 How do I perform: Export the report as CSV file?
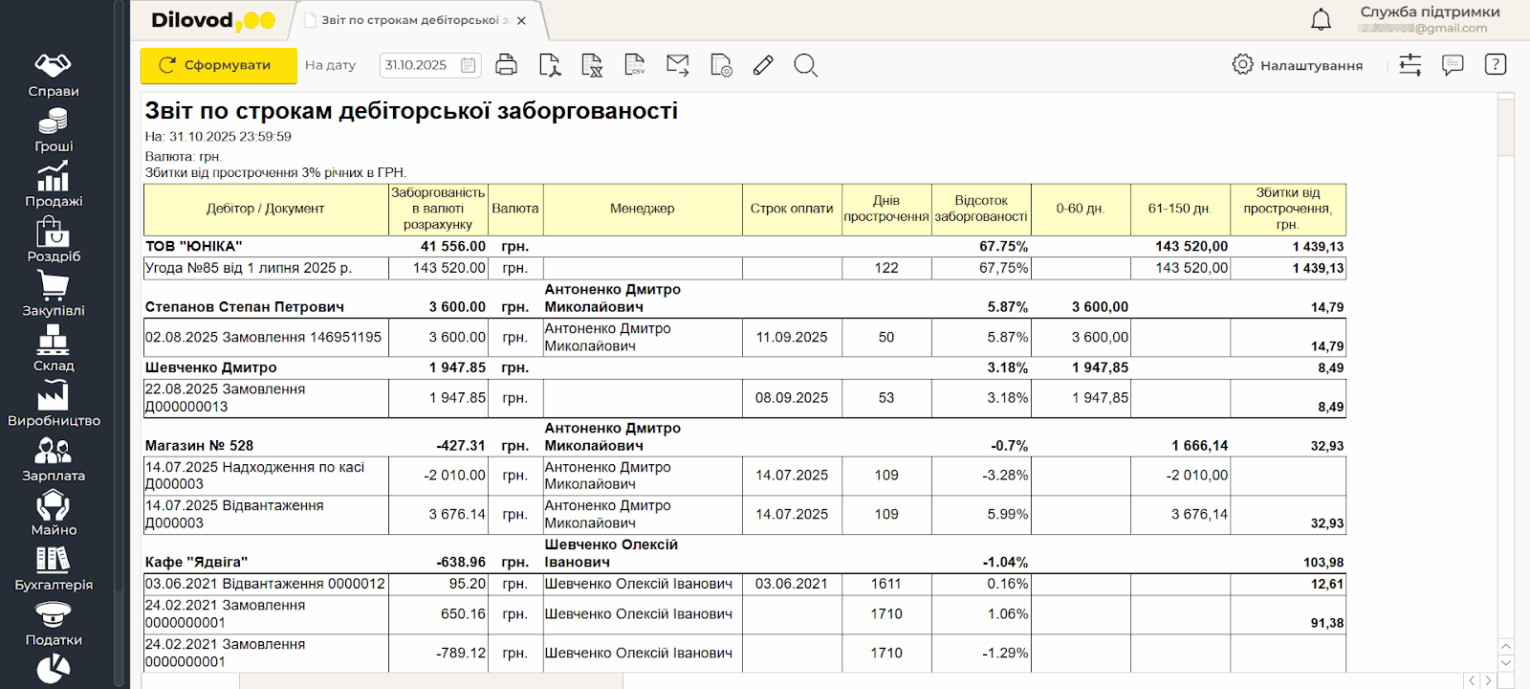(x=635, y=66)
